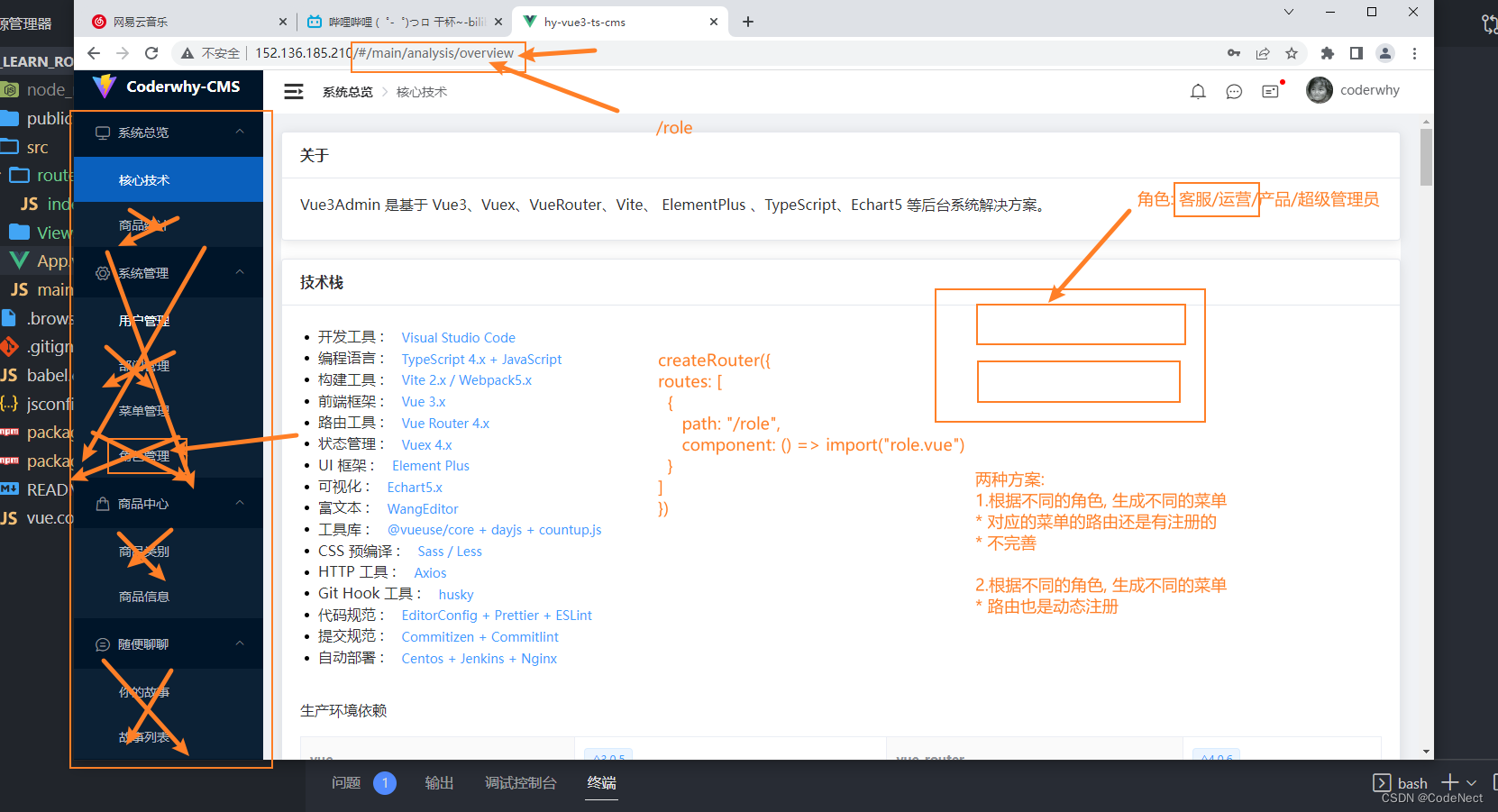
Task: Collapse the 系统总览 menu section
Action: pos(240,132)
